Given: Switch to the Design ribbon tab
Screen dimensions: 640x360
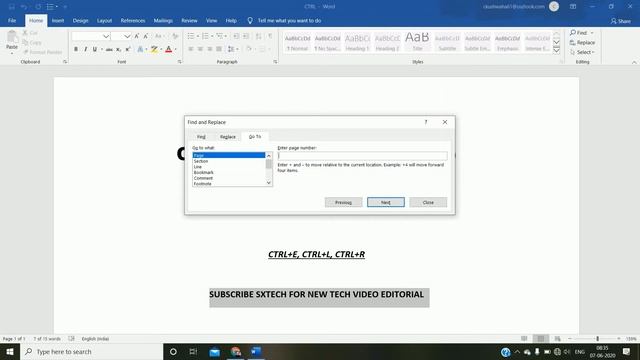Looking at the screenshot, I should pyautogui.click(x=80, y=20).
